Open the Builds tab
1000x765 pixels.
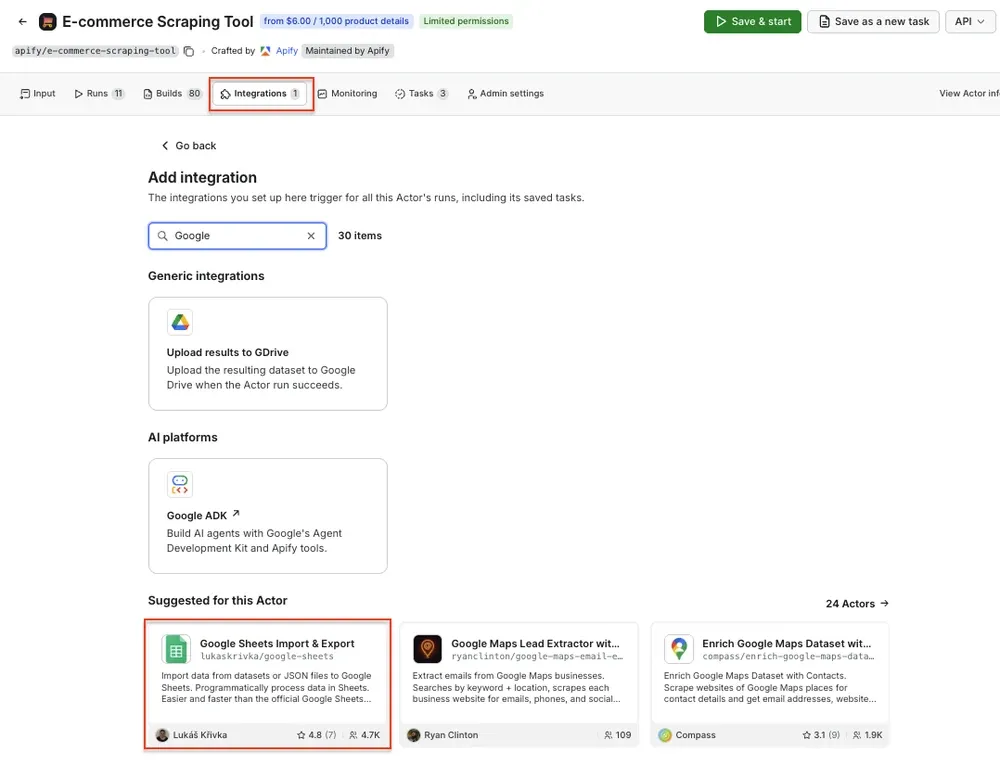pyautogui.click(x=172, y=94)
